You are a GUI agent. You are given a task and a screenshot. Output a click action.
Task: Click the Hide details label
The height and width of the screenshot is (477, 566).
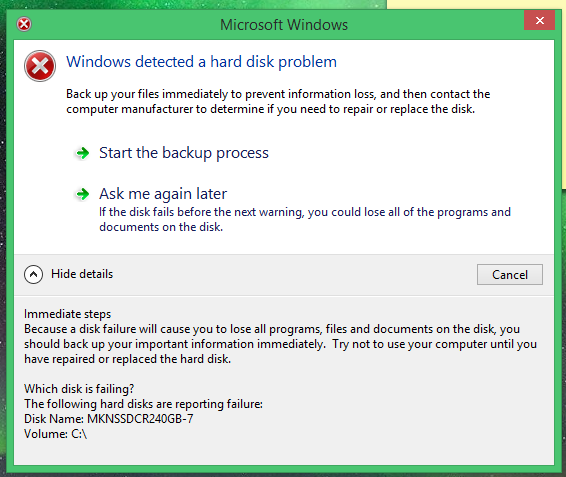82,274
